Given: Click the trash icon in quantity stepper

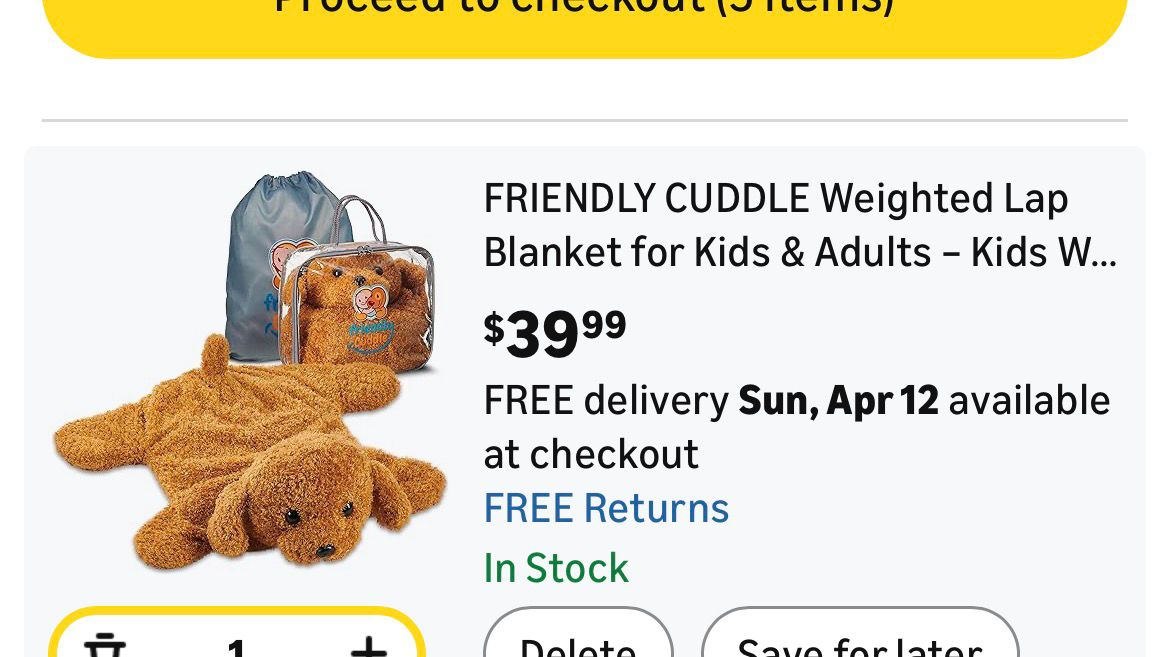Looking at the screenshot, I should (105, 646).
